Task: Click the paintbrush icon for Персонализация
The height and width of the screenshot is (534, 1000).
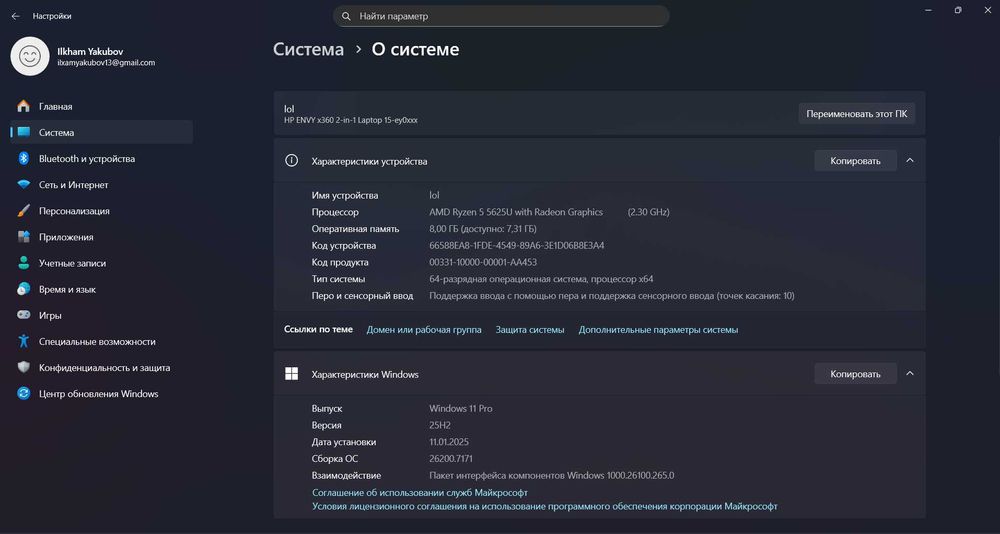Action: pyautogui.click(x=24, y=211)
